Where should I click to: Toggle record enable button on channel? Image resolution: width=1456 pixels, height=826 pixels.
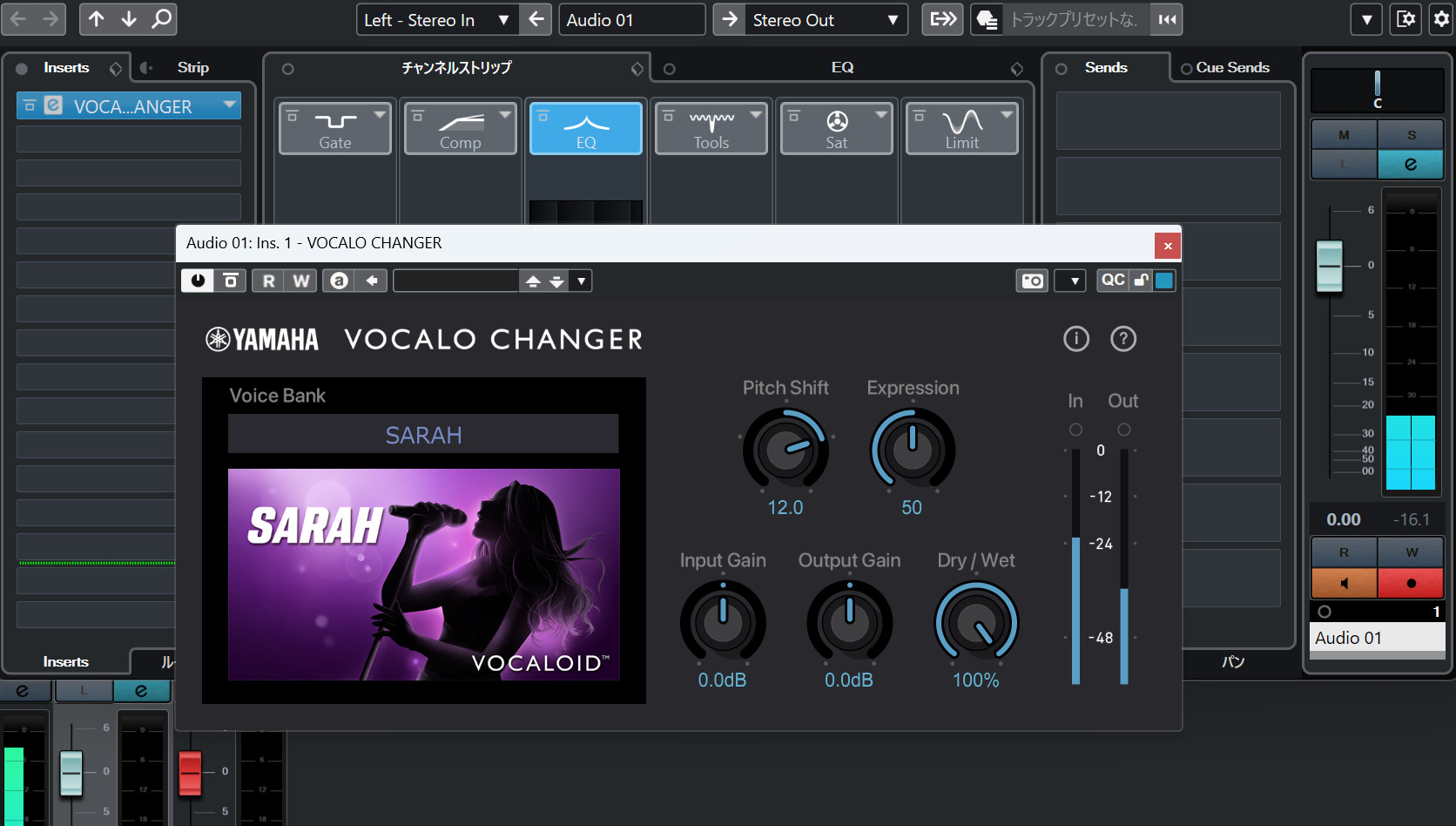click(x=1411, y=583)
